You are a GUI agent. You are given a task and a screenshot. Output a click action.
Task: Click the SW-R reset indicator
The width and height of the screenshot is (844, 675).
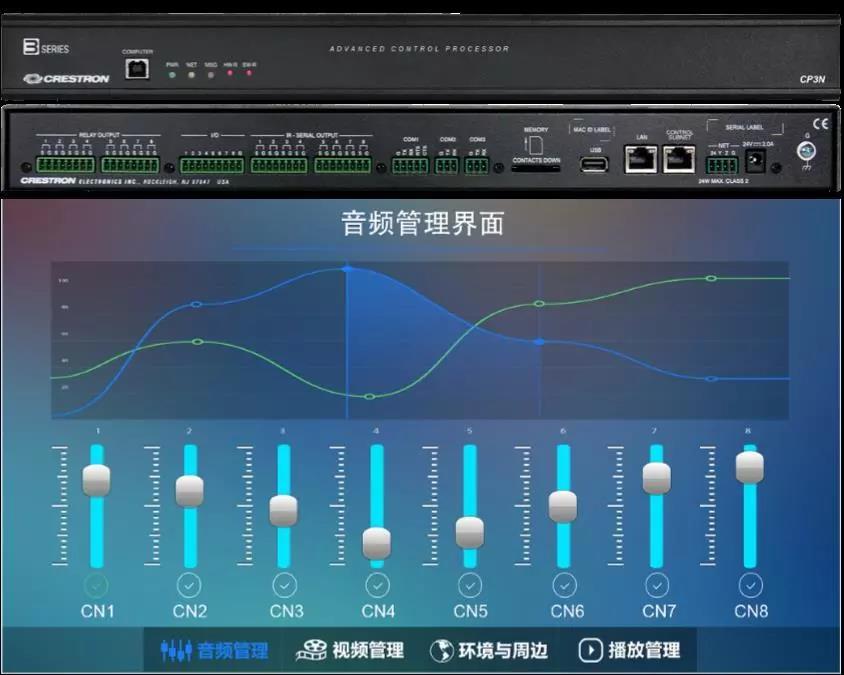click(x=249, y=73)
